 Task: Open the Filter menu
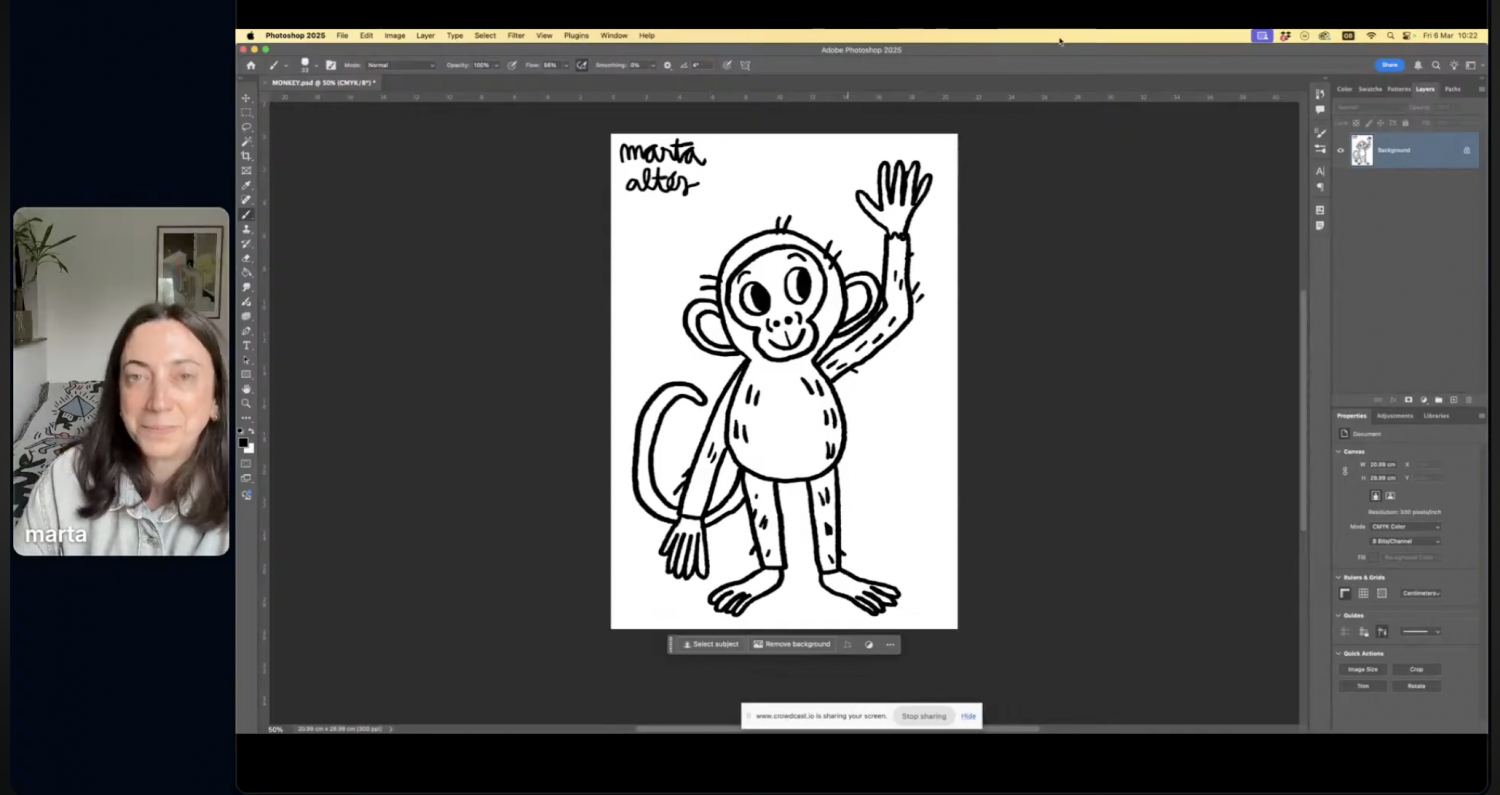[515, 35]
